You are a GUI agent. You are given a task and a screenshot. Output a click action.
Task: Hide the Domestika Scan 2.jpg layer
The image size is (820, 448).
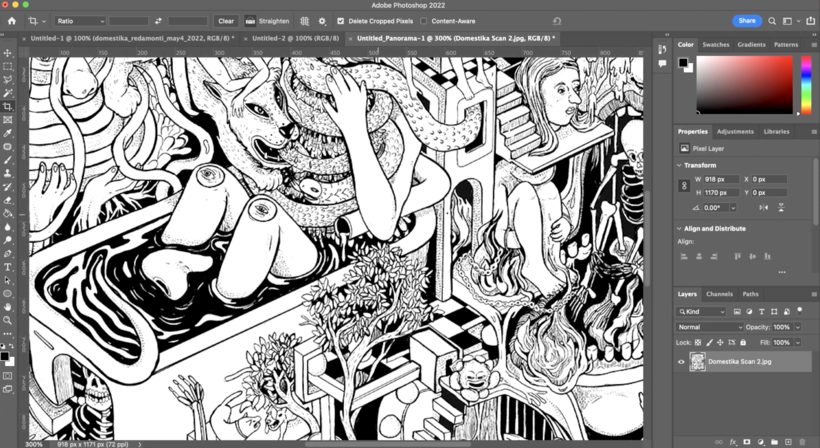(x=681, y=362)
